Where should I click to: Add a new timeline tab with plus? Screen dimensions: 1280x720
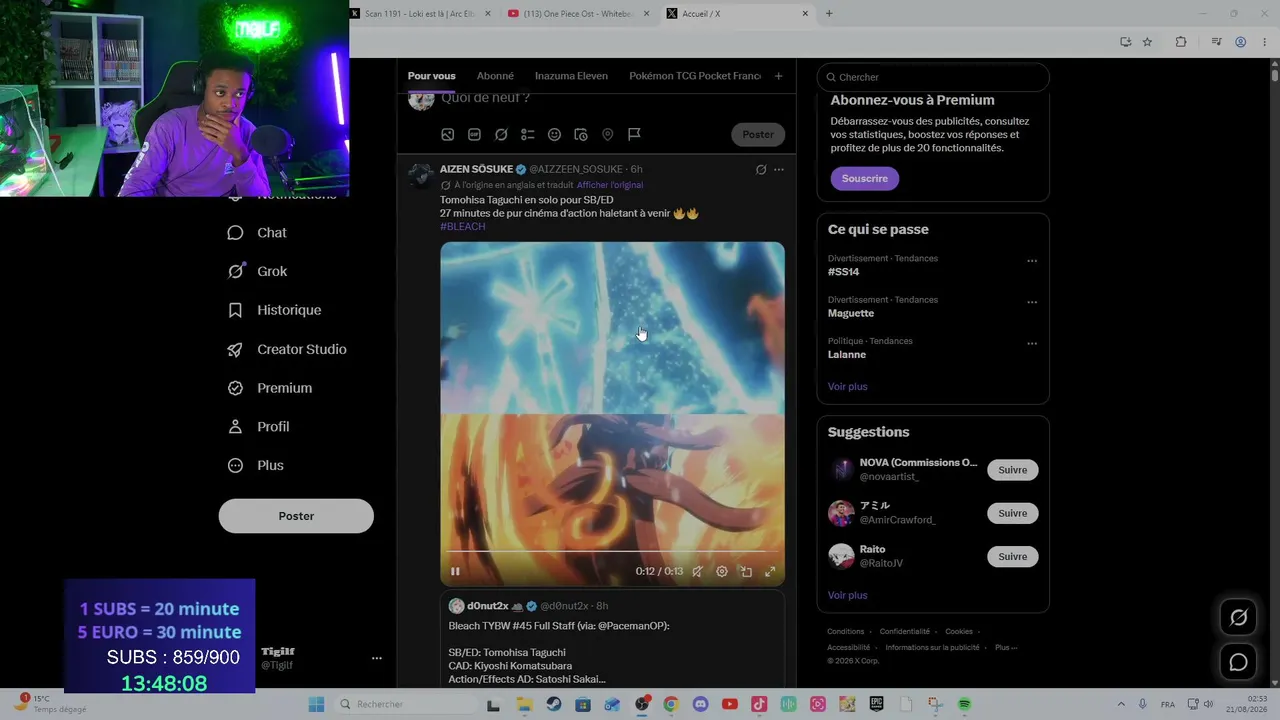tap(778, 76)
